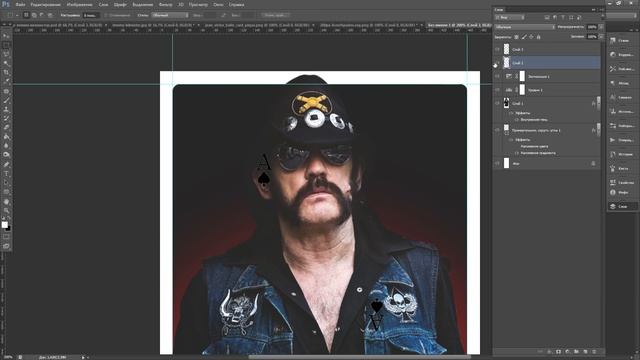The height and width of the screenshot is (360, 640).
Task: Select the Path Selection tool
Action: (x=6, y=182)
